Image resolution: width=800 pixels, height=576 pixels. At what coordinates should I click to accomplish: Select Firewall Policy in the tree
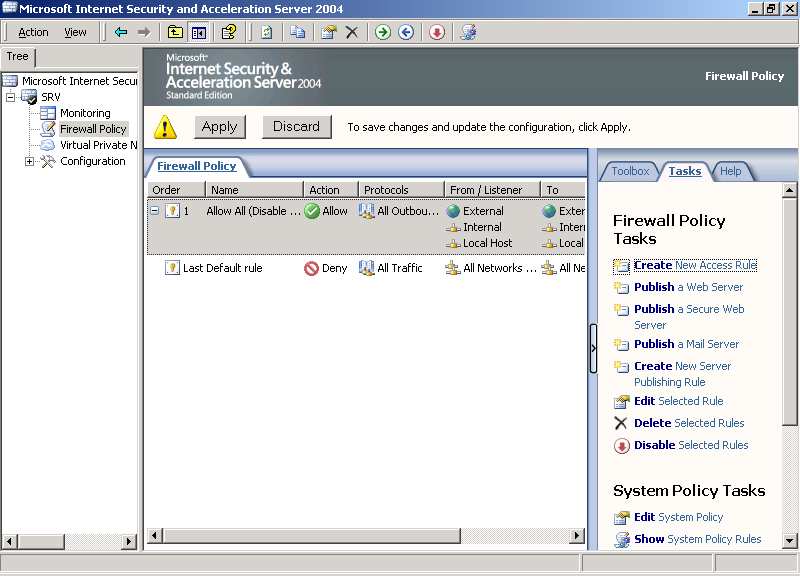pos(93,129)
